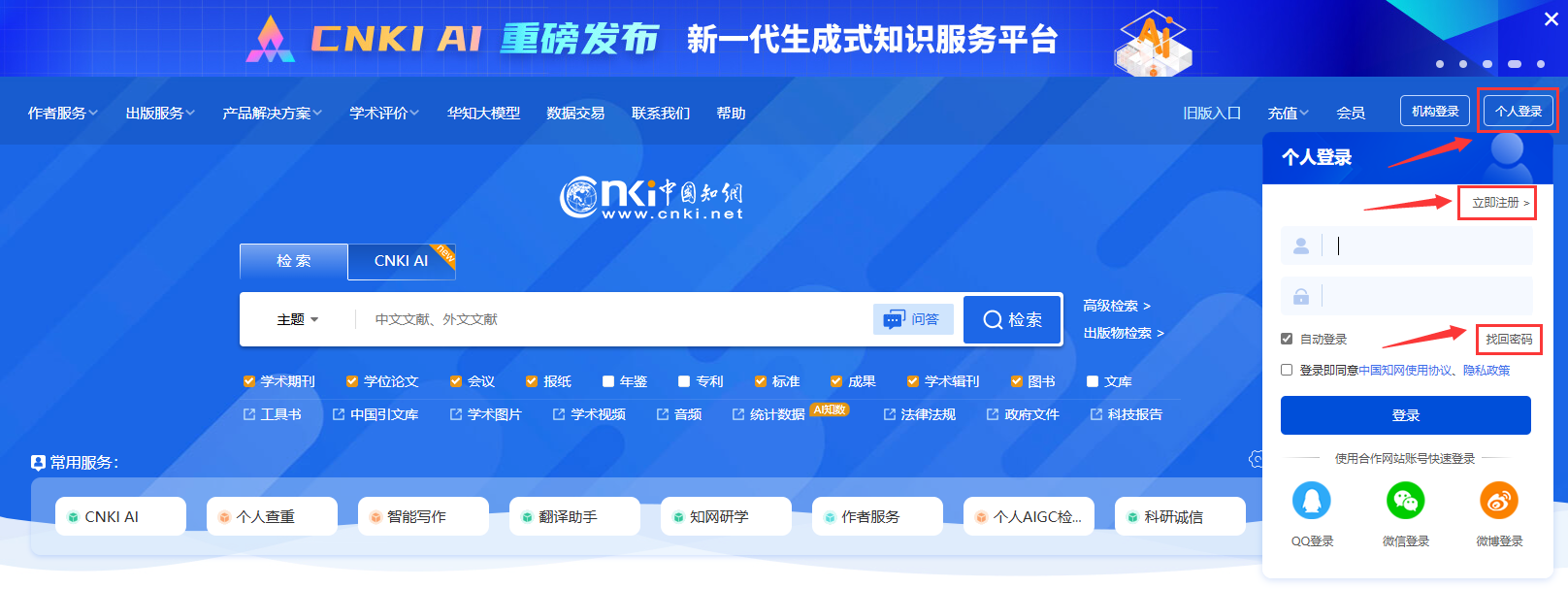Open the 科技报告 external link
The width and height of the screenshot is (1568, 589).
1127,414
